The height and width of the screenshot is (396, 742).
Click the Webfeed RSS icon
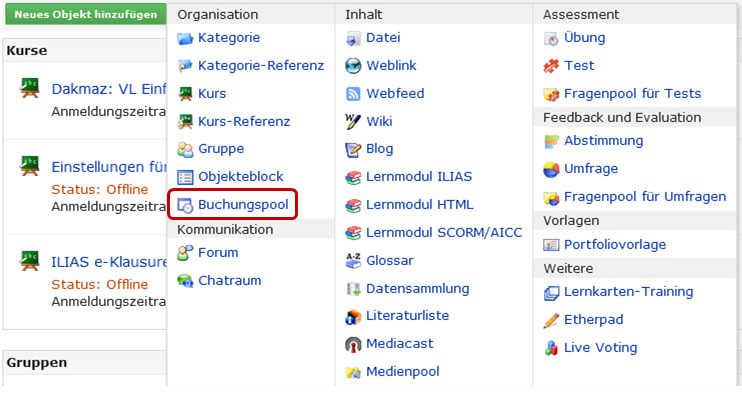(353, 94)
